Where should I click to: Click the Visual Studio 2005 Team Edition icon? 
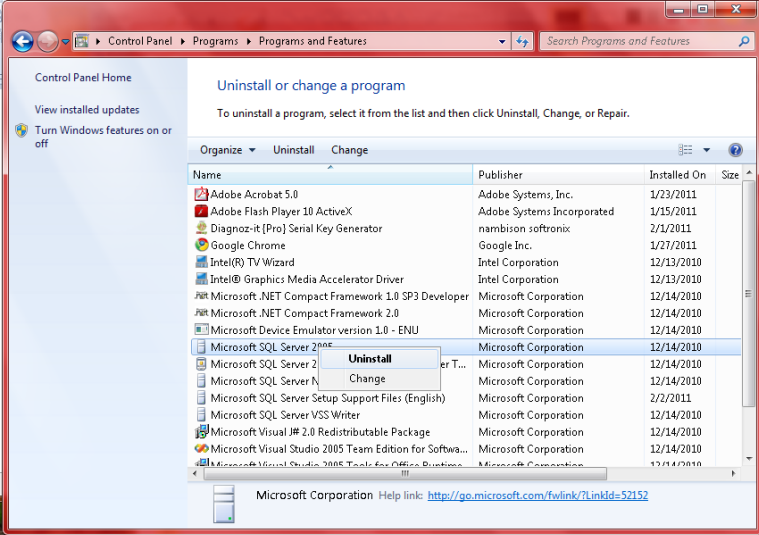coord(201,449)
